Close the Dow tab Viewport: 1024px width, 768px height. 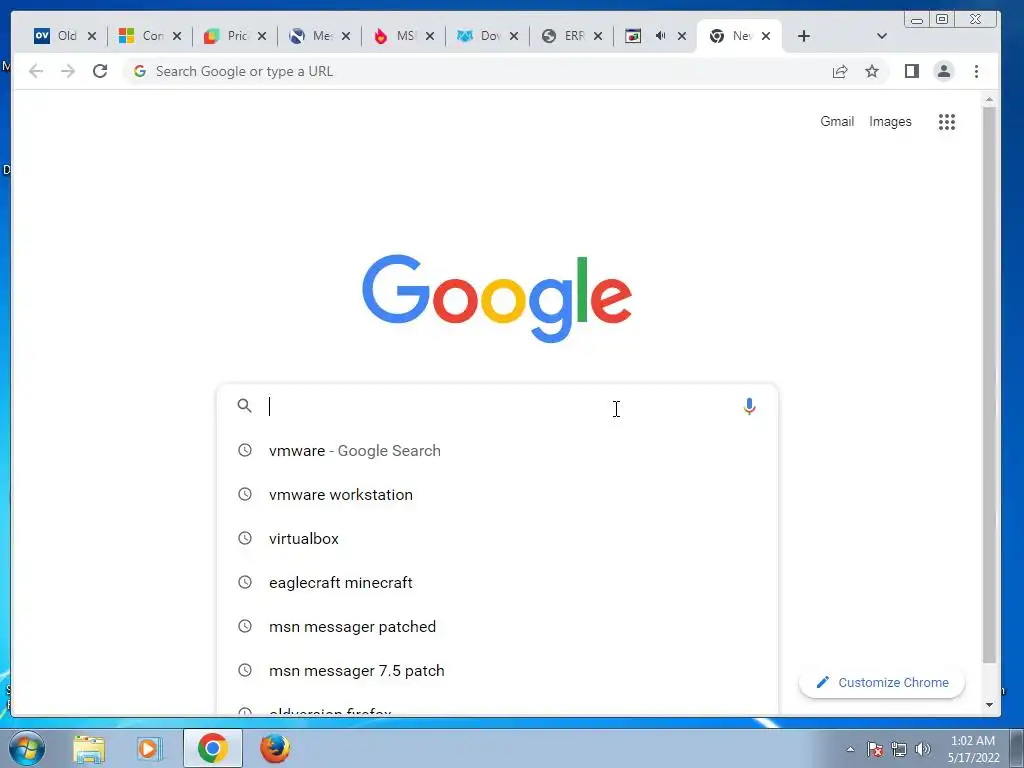click(x=514, y=36)
